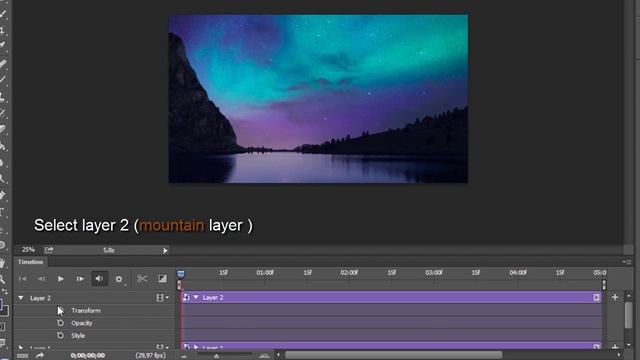Select the Crop tool
640x360 pixels.
click(3, 30)
